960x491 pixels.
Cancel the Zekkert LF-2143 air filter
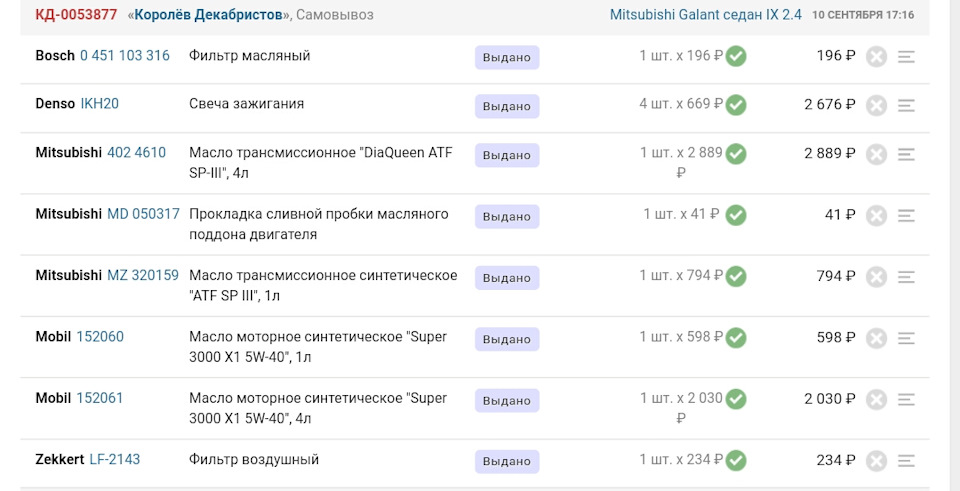pyautogui.click(x=876, y=461)
